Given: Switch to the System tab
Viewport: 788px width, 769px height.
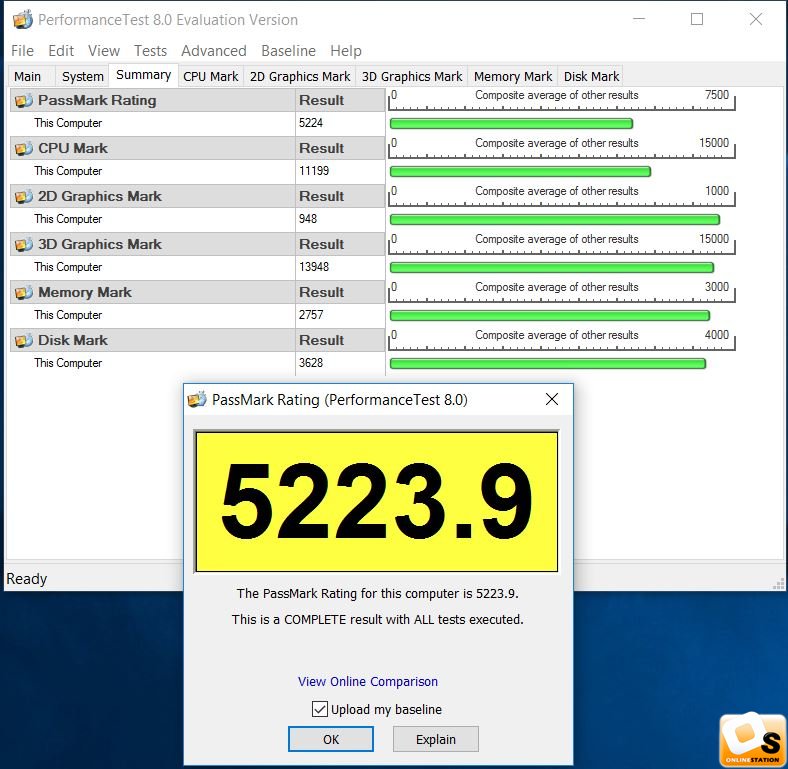Looking at the screenshot, I should (82, 76).
